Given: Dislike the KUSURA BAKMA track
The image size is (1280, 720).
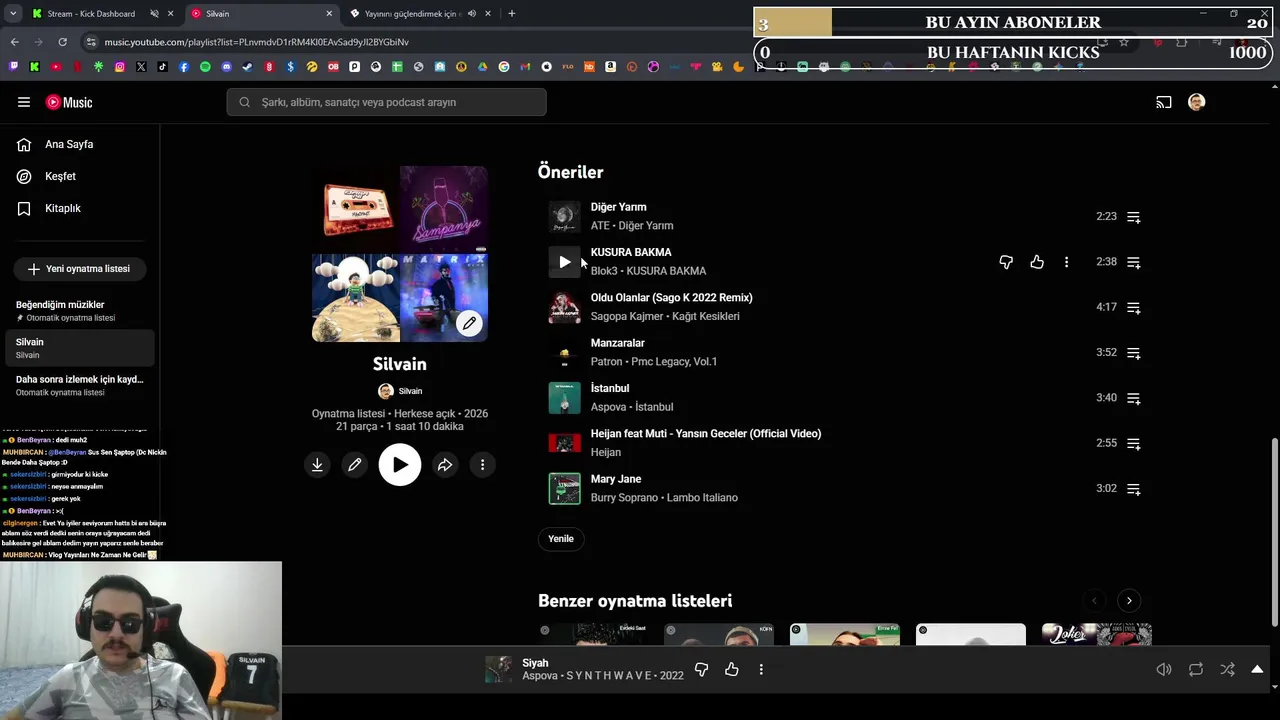Looking at the screenshot, I should (1006, 262).
